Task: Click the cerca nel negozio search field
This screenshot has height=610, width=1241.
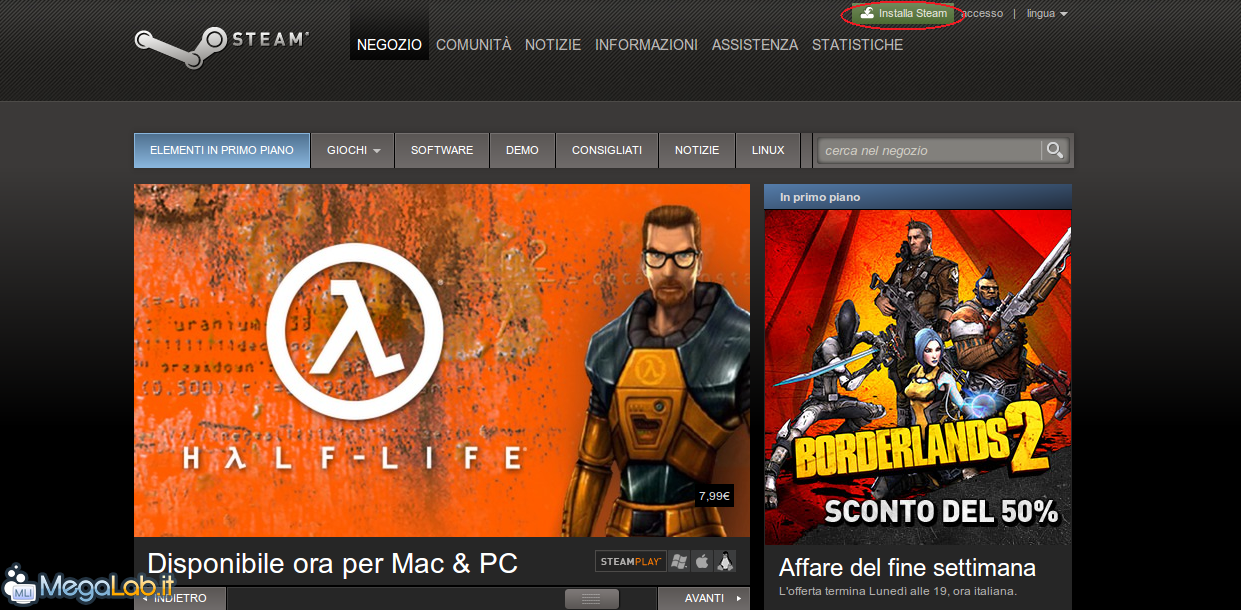Action: (930, 150)
